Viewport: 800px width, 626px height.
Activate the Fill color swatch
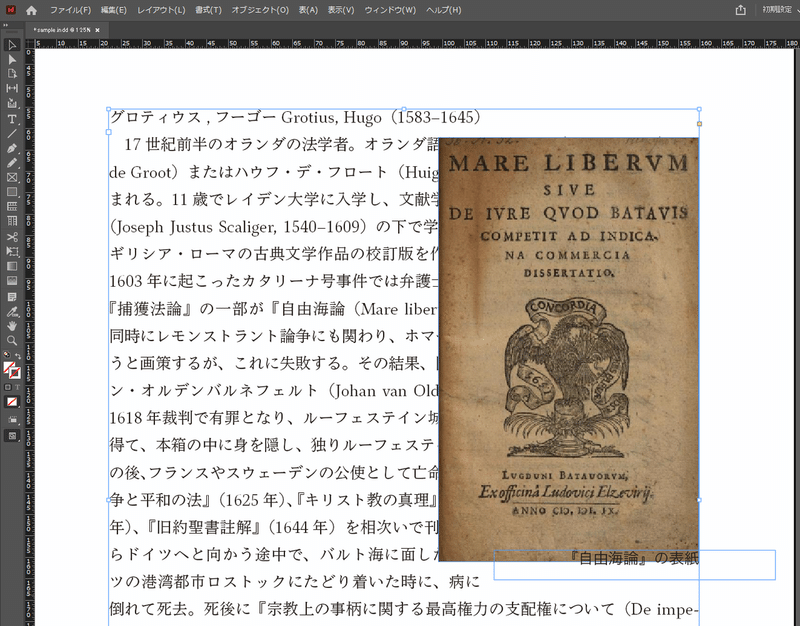[8, 367]
